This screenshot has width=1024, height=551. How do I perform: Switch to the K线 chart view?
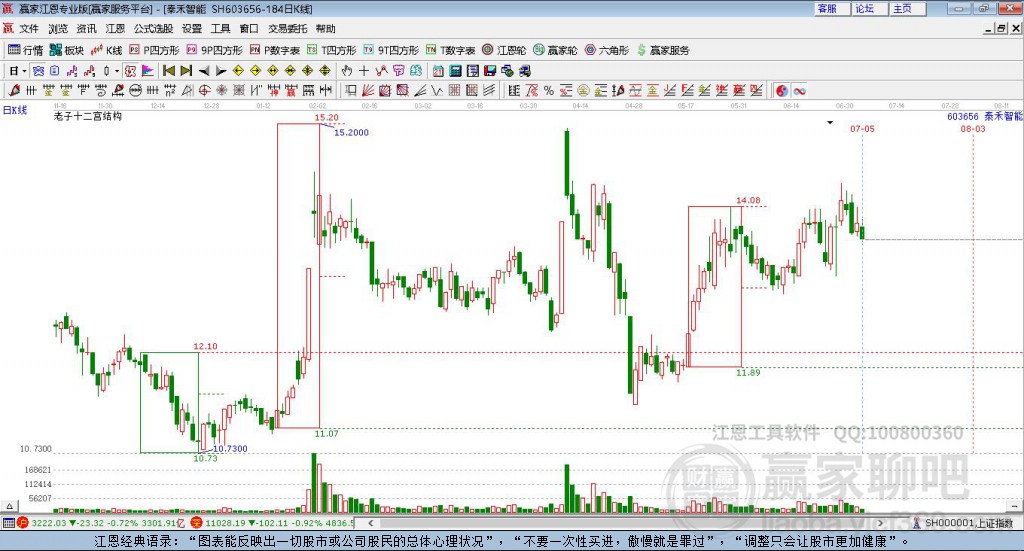coord(106,50)
